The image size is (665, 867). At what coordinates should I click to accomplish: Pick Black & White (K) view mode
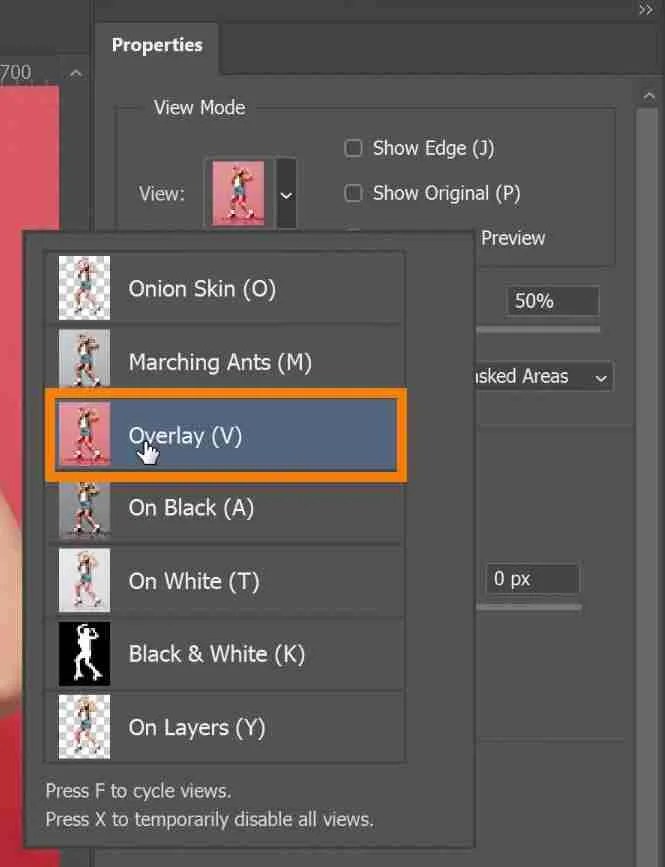coord(224,654)
